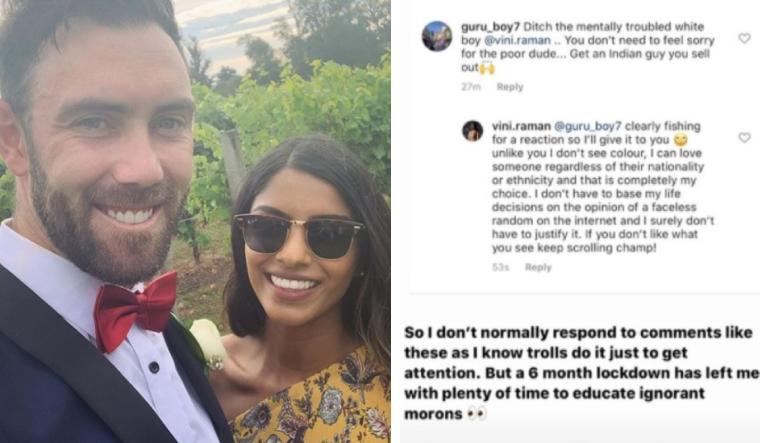Image resolution: width=760 pixels, height=443 pixels.
Task: Click the 53s timestamp under the reply
Action: (500, 268)
